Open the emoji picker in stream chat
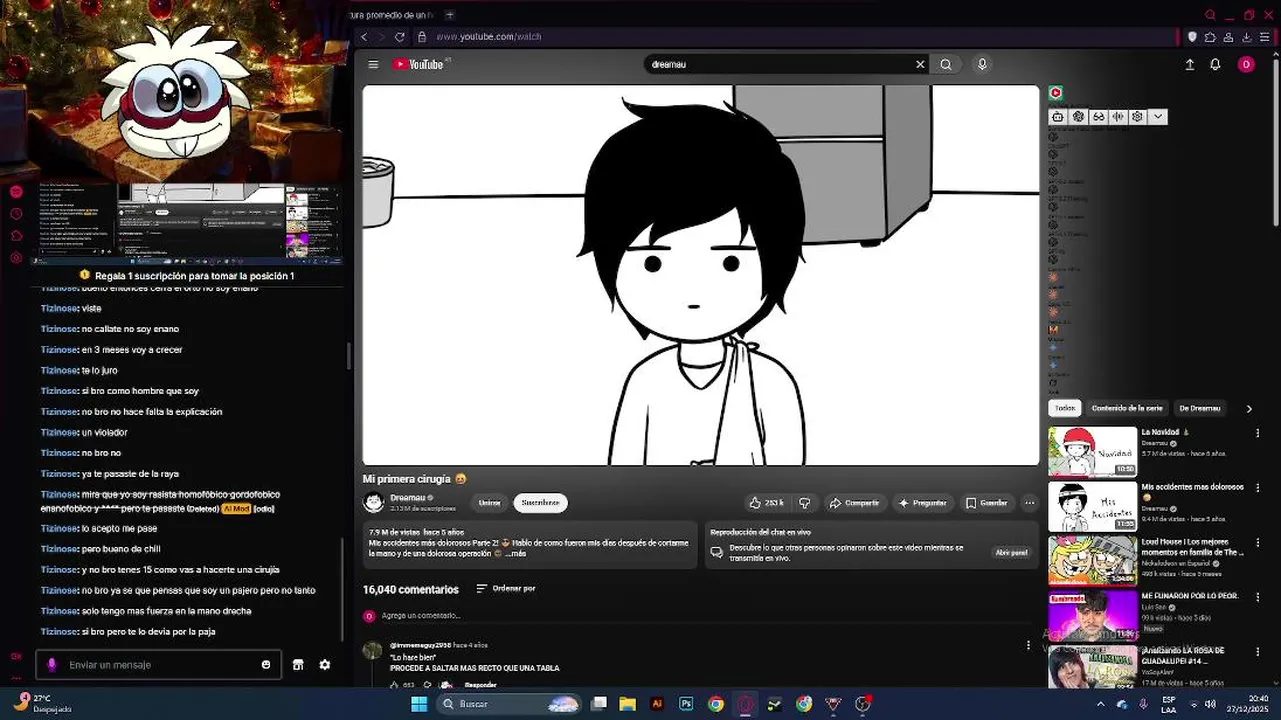The width and height of the screenshot is (1281, 720). [266, 665]
